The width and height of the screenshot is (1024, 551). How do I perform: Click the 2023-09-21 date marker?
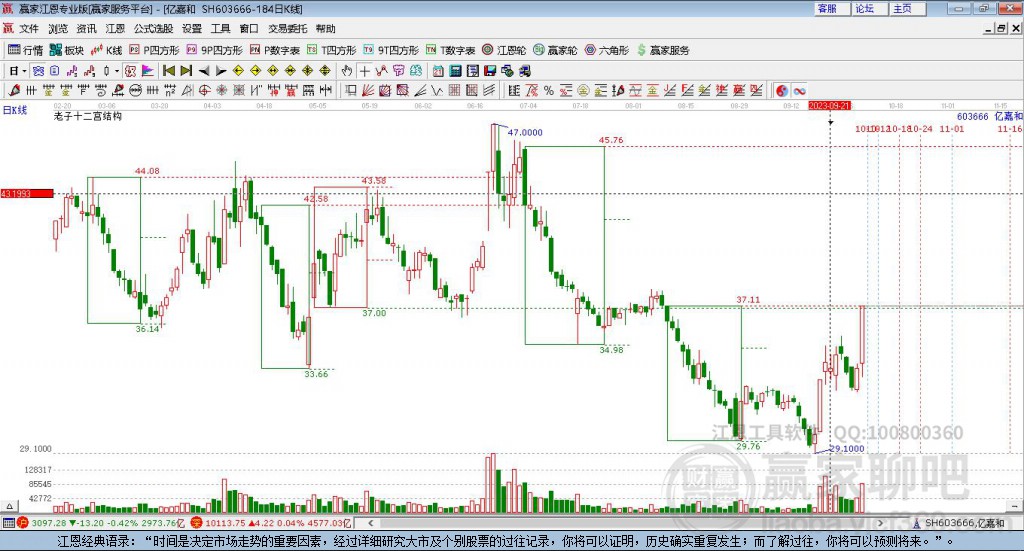point(829,105)
